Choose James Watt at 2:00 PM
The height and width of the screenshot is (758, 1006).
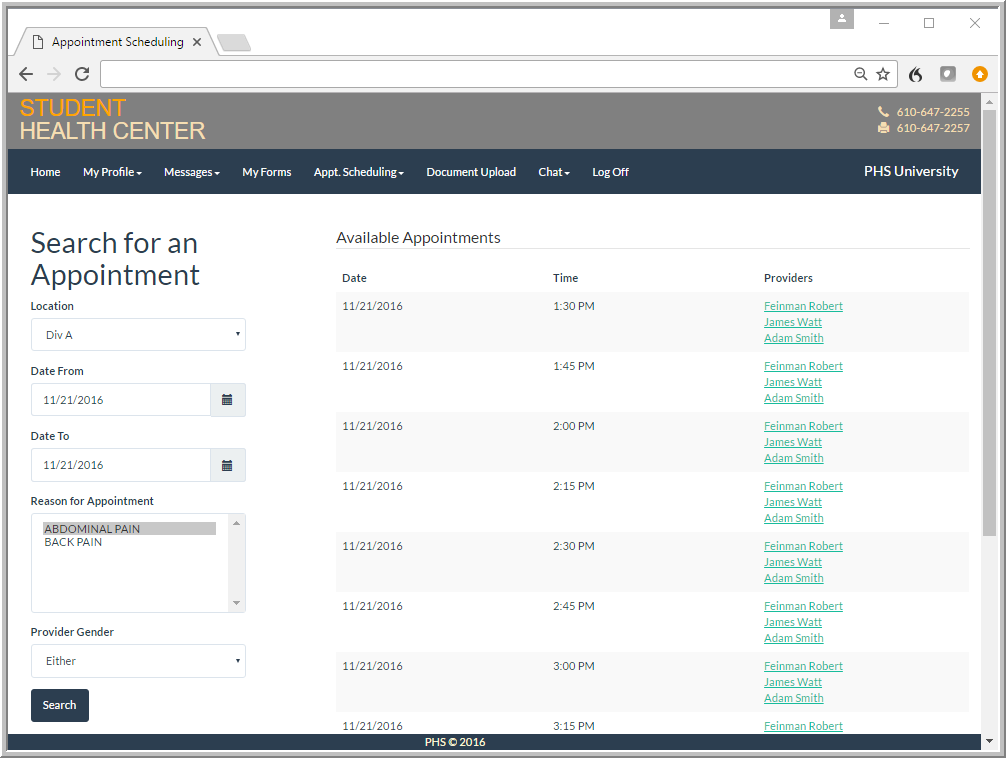coord(792,442)
